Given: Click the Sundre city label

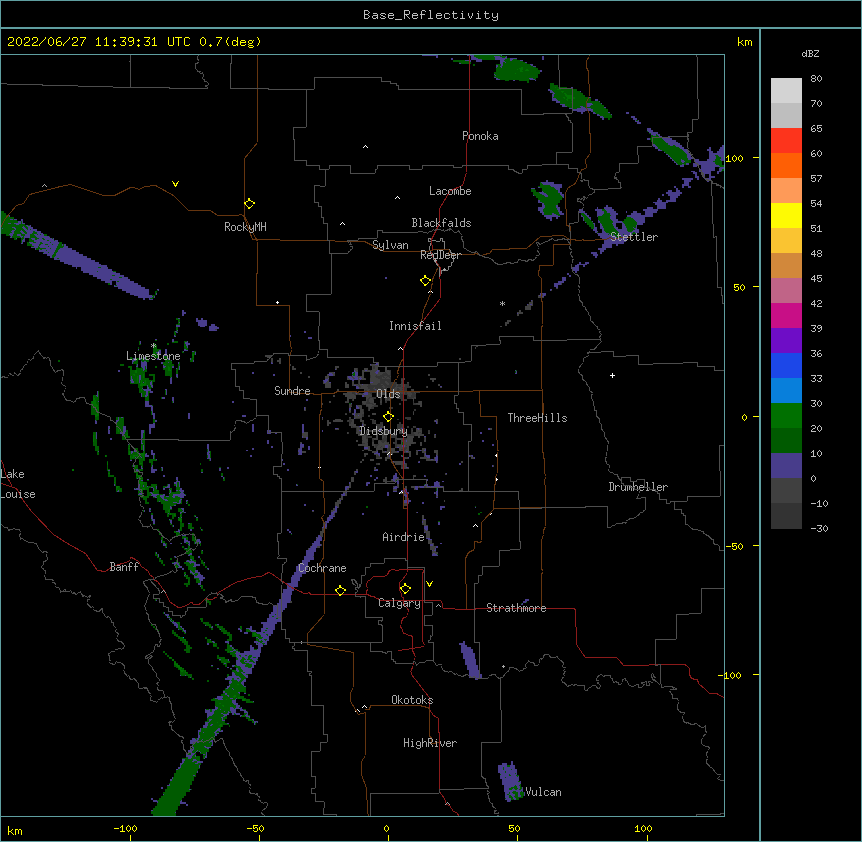Looking at the screenshot, I should coord(292,391).
